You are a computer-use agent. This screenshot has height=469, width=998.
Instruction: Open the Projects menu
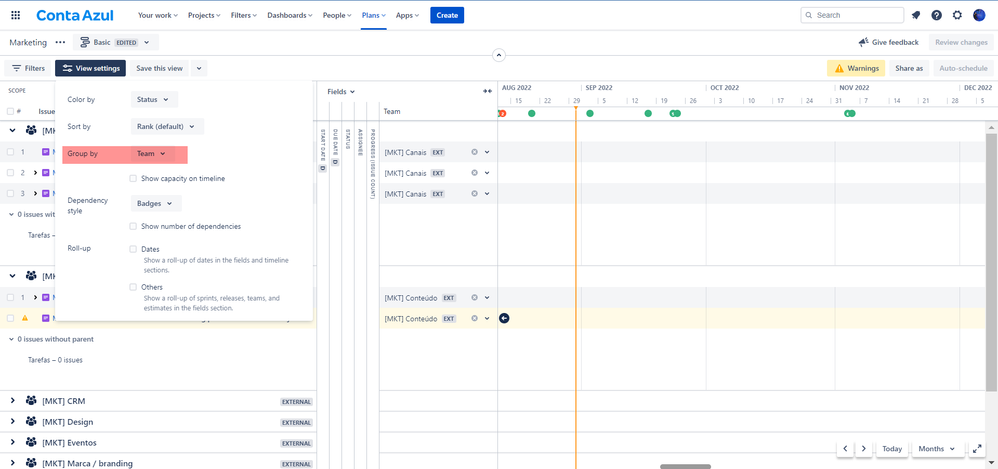[x=204, y=15]
